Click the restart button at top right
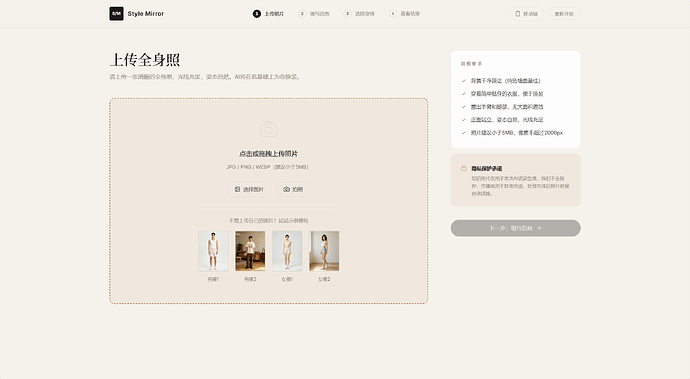Image resolution: width=690 pixels, height=379 pixels. [x=564, y=14]
